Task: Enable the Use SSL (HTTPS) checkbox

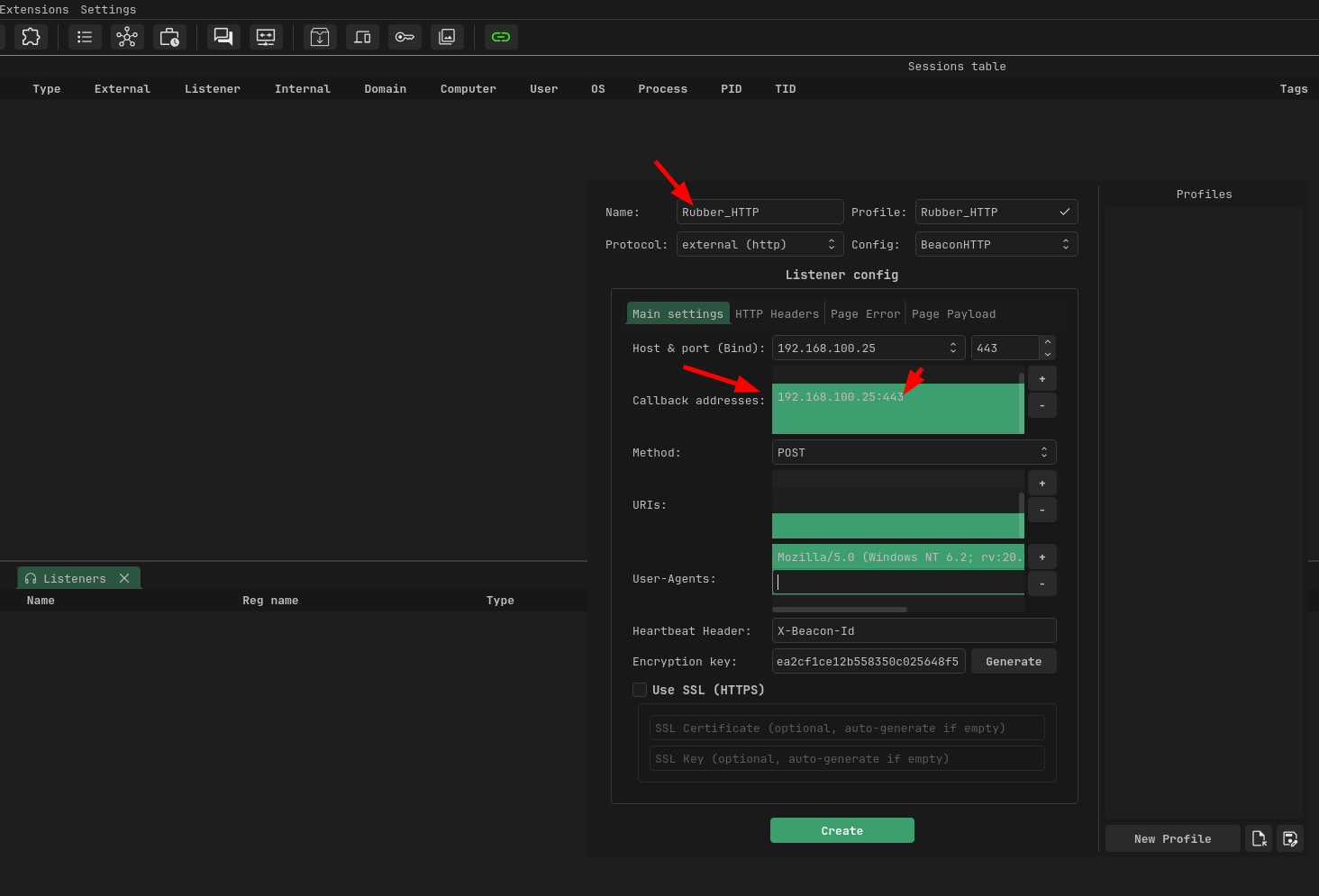Action: coord(640,690)
